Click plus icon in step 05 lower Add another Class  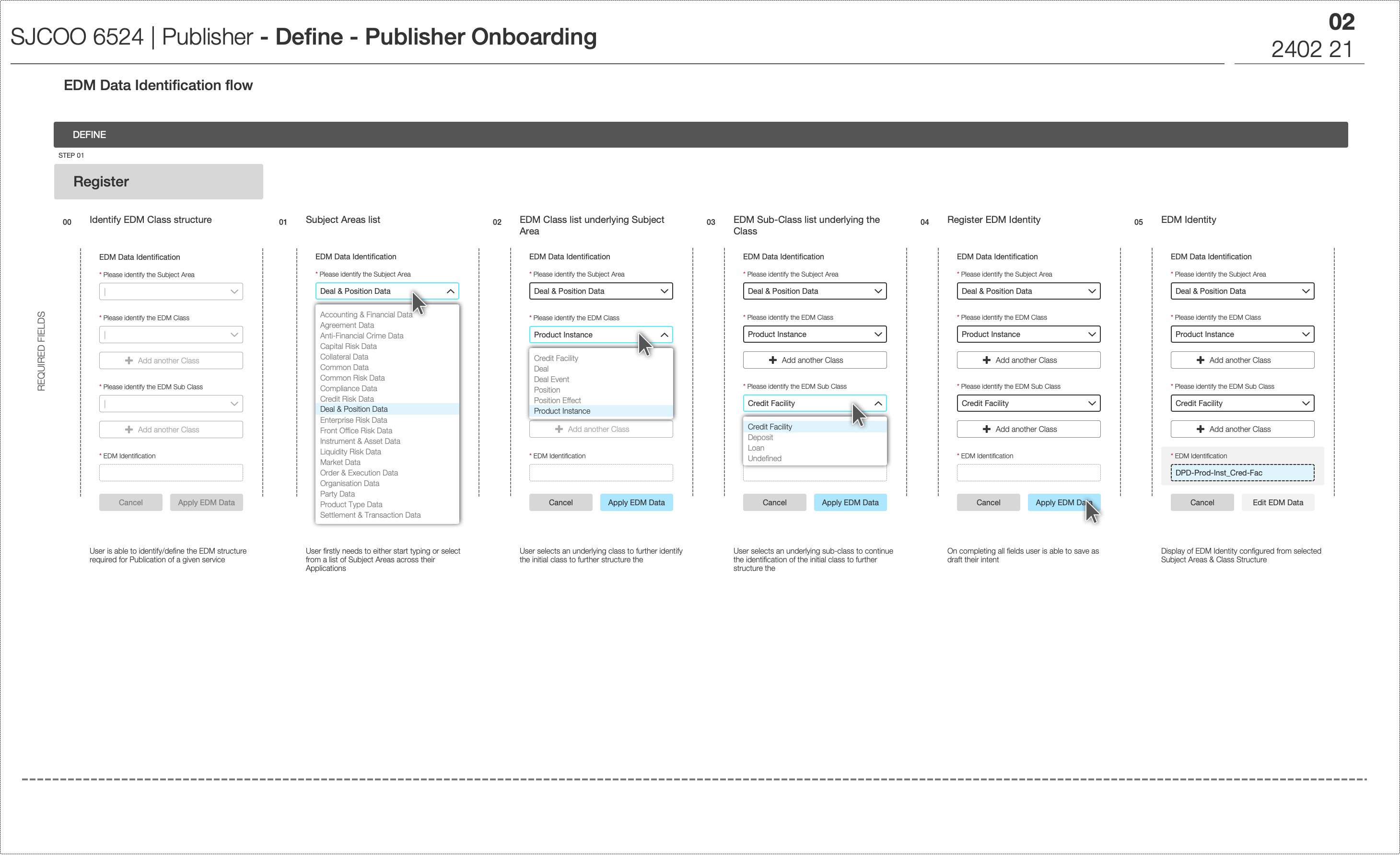[1200, 429]
